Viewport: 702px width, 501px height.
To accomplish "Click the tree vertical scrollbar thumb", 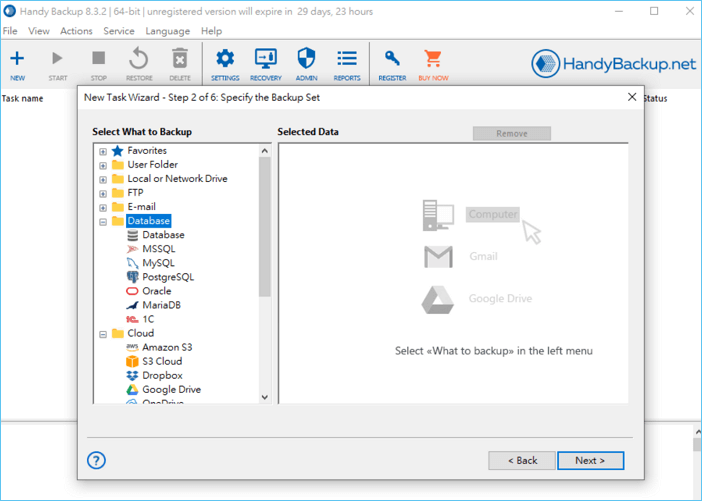I will [x=265, y=227].
